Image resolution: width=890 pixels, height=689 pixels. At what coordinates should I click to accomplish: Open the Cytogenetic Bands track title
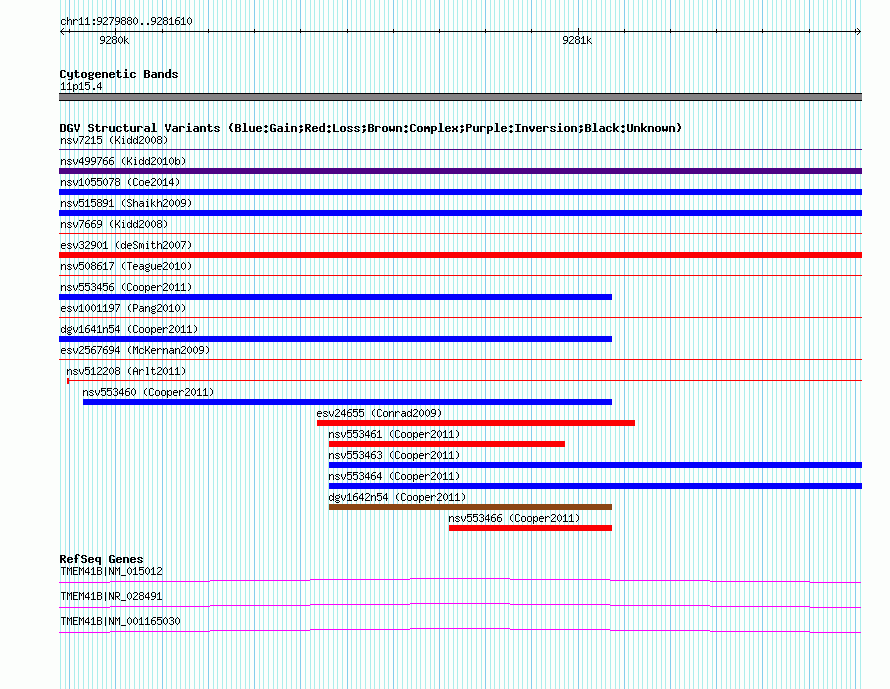(x=119, y=74)
